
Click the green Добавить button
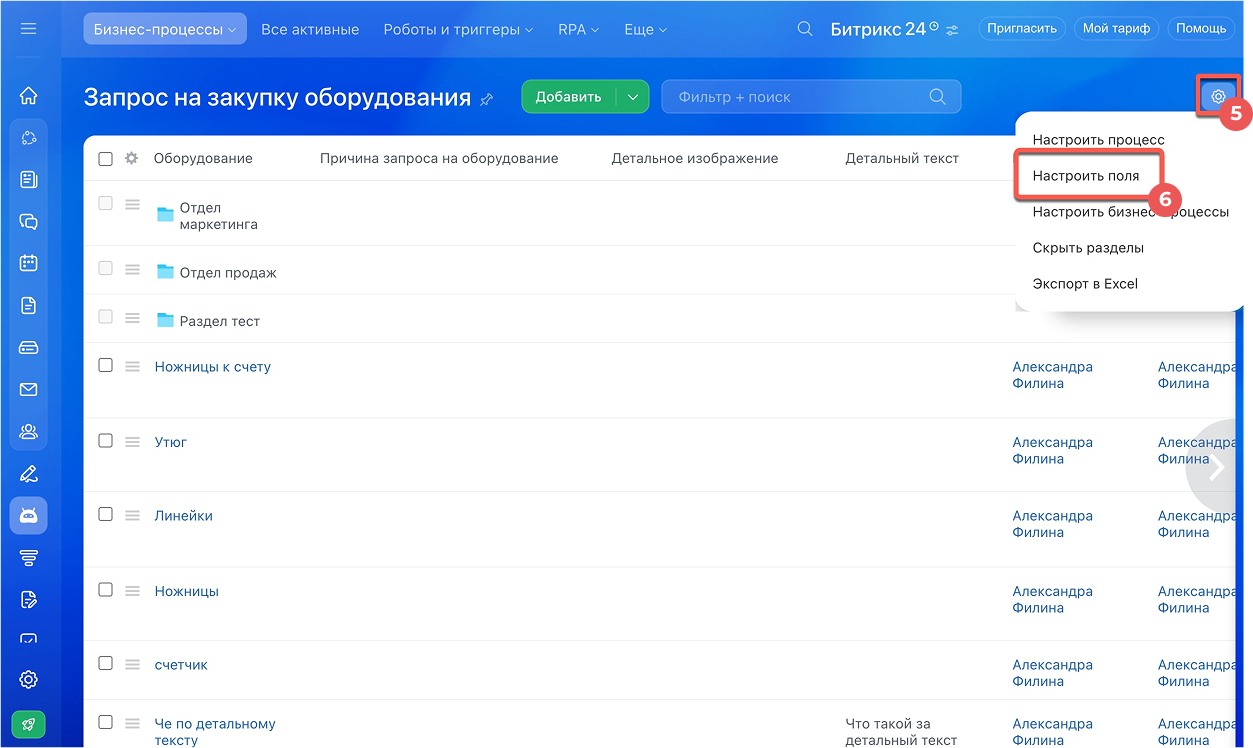569,97
